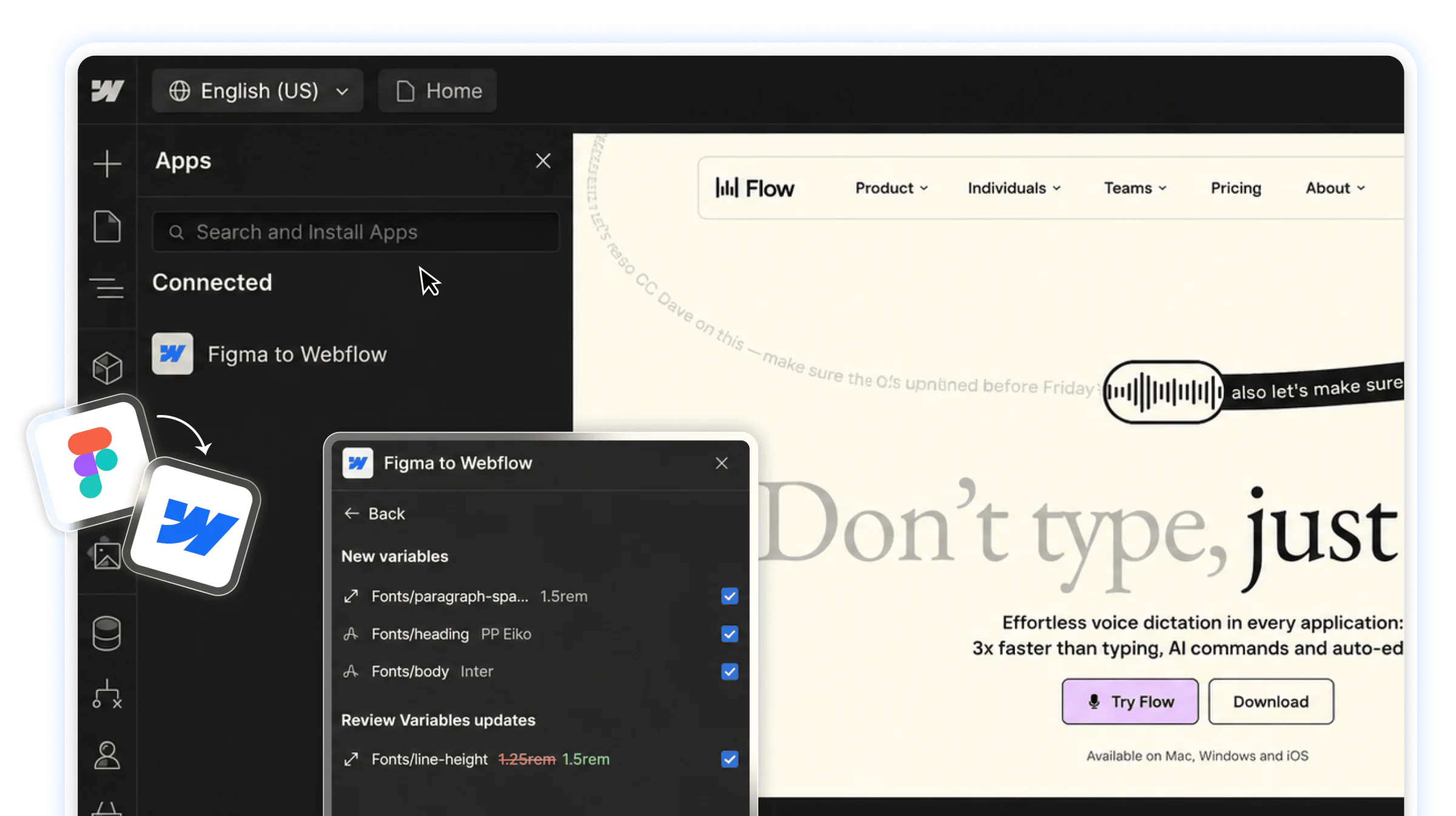Click the search magnifier icon in Apps panel
Image resolution: width=1456 pixels, height=816 pixels.
[177, 232]
